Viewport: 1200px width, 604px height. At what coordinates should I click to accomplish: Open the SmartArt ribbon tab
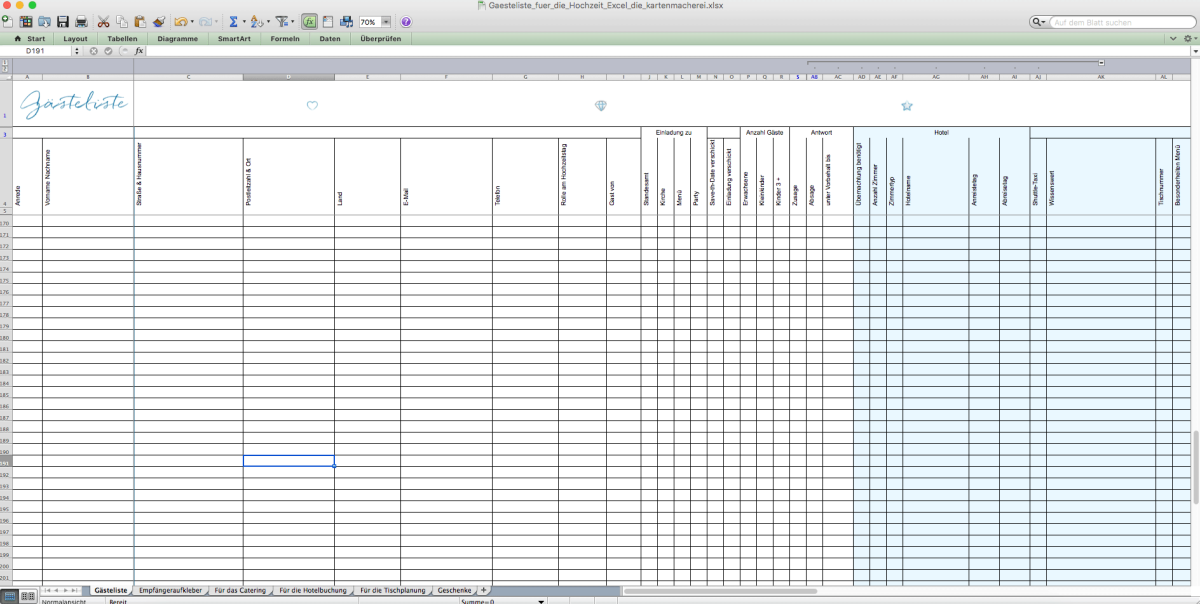[235, 38]
